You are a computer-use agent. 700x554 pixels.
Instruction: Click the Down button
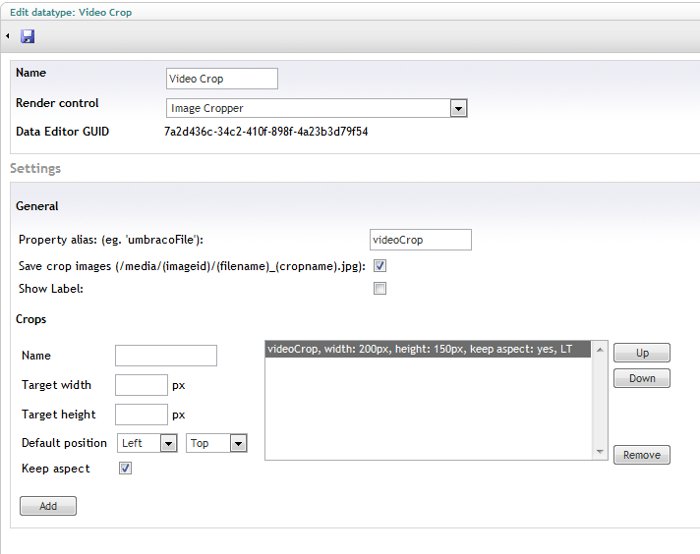click(641, 378)
